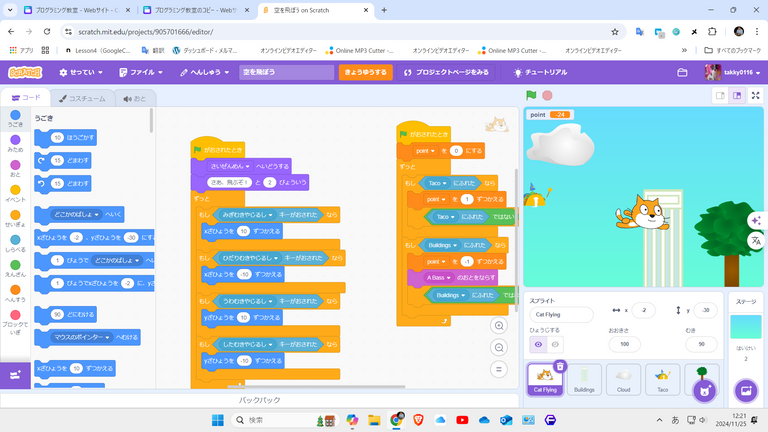The height and width of the screenshot is (432, 768).
Task: Open ひだりむきやじるし key dropdown
Action: point(250,258)
